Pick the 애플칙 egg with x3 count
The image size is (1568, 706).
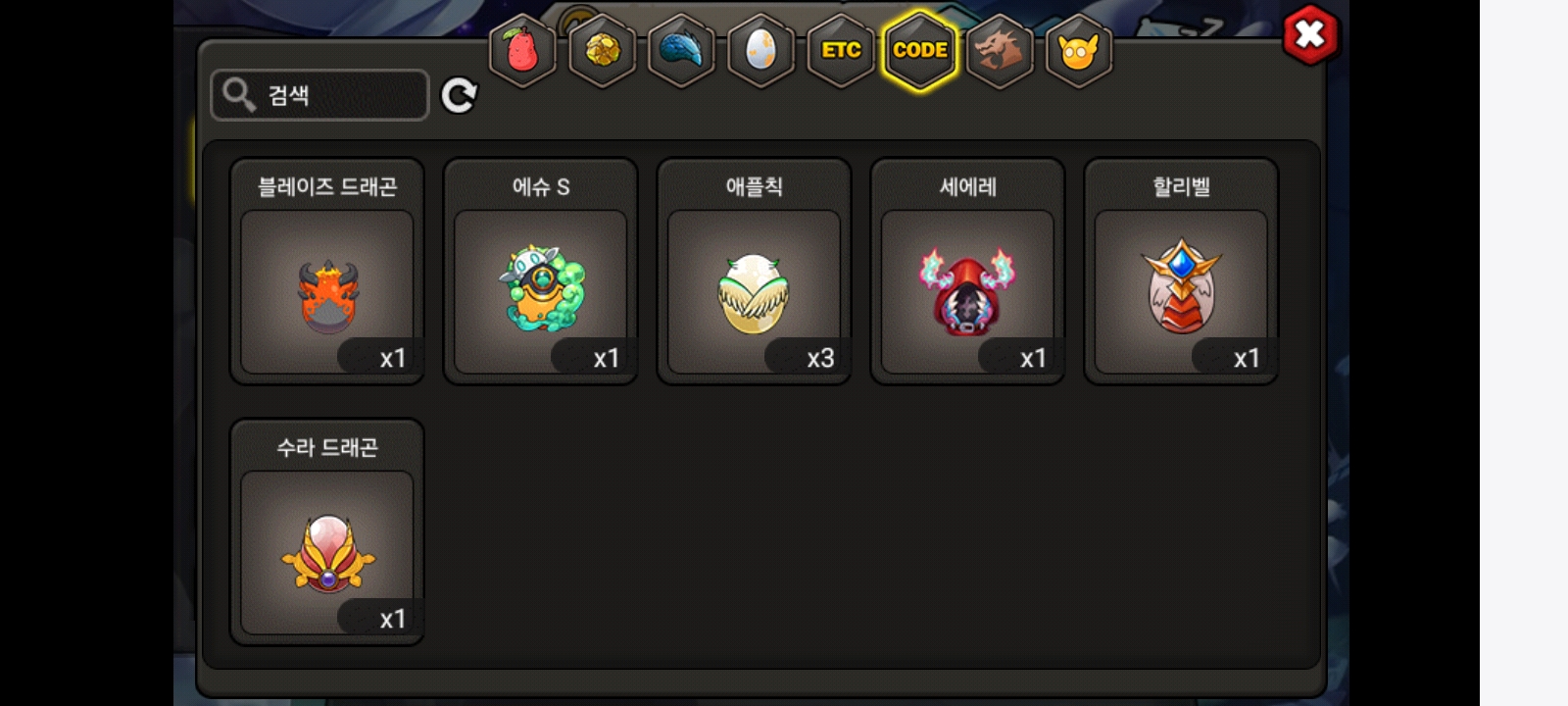[755, 272]
